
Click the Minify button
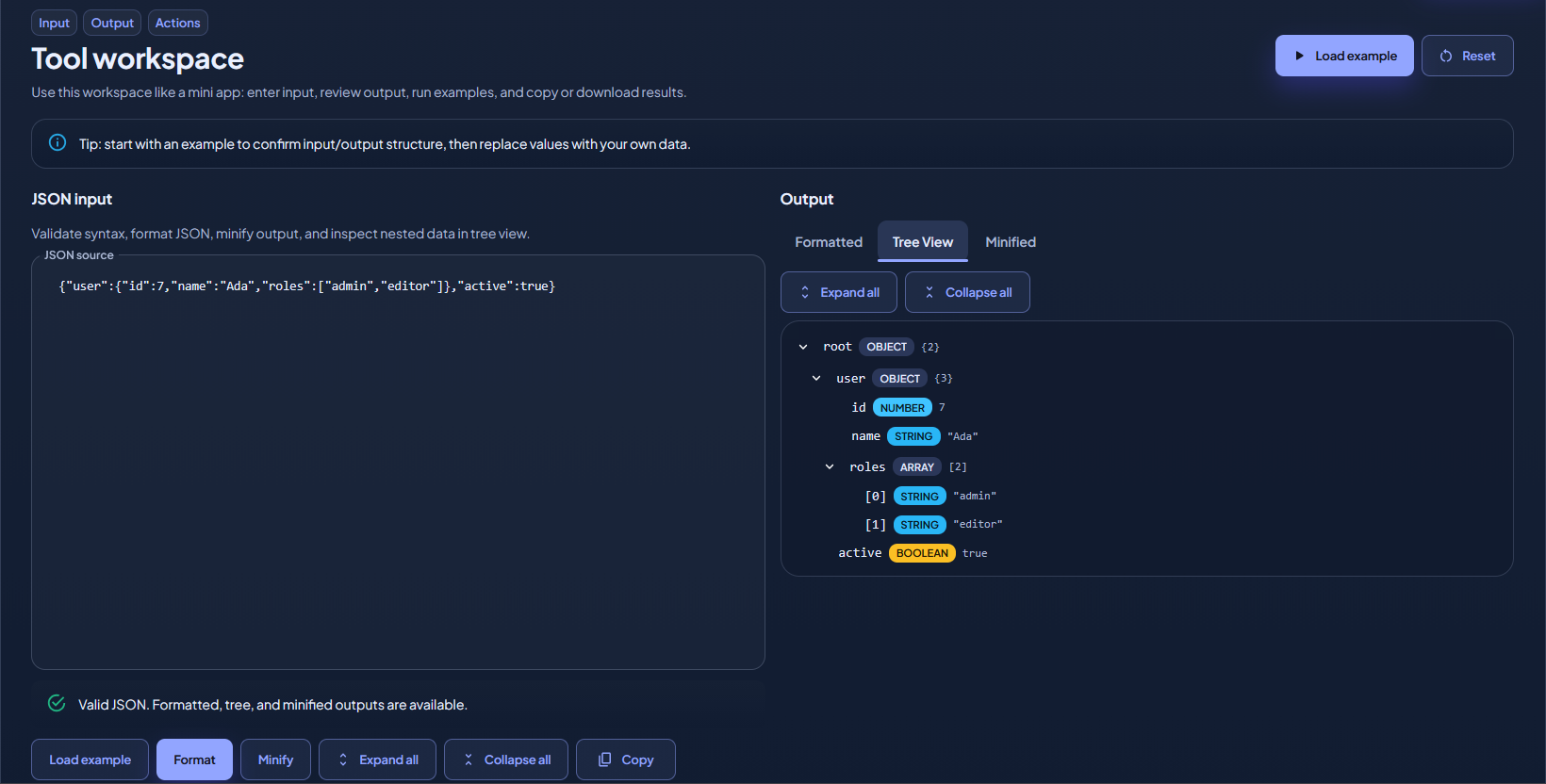tap(275, 759)
